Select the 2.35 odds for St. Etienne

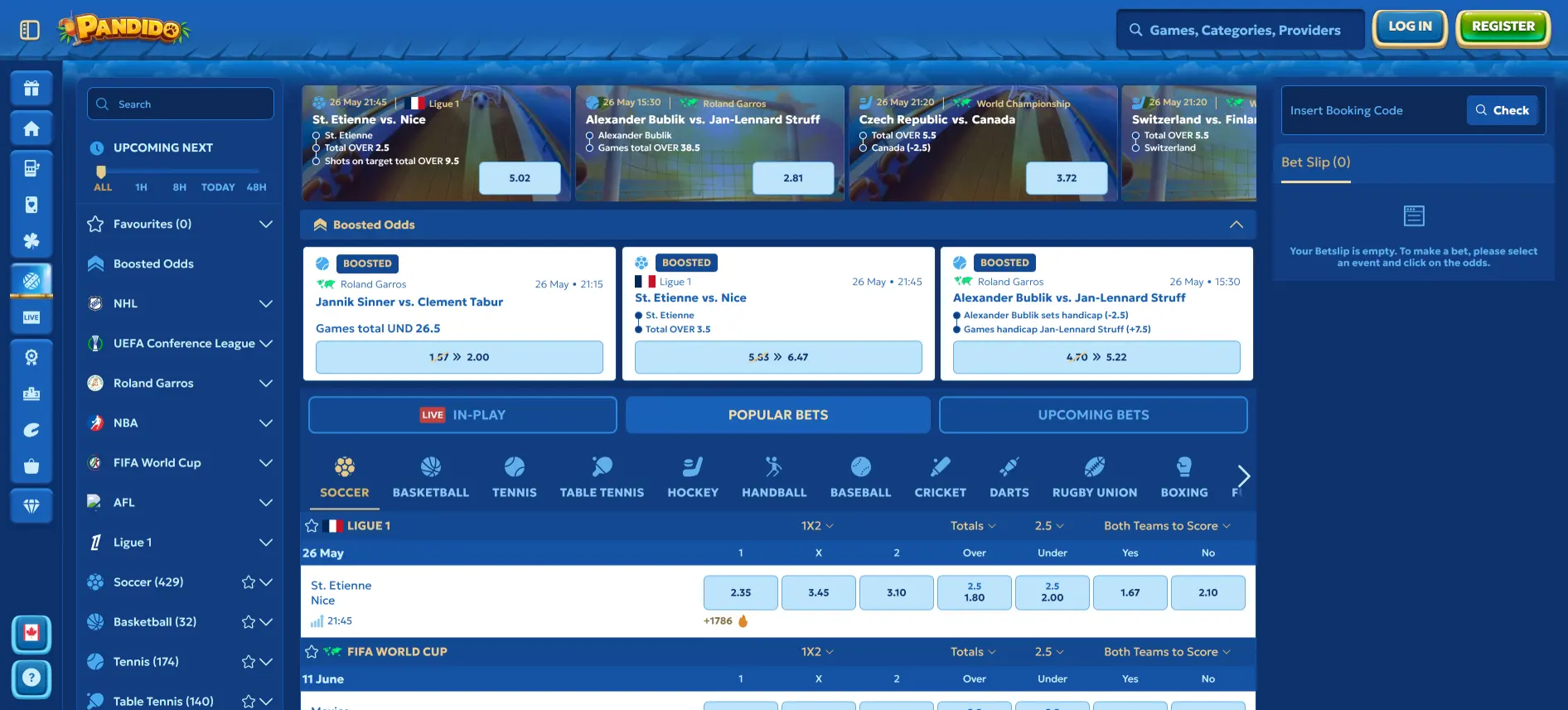tap(740, 592)
